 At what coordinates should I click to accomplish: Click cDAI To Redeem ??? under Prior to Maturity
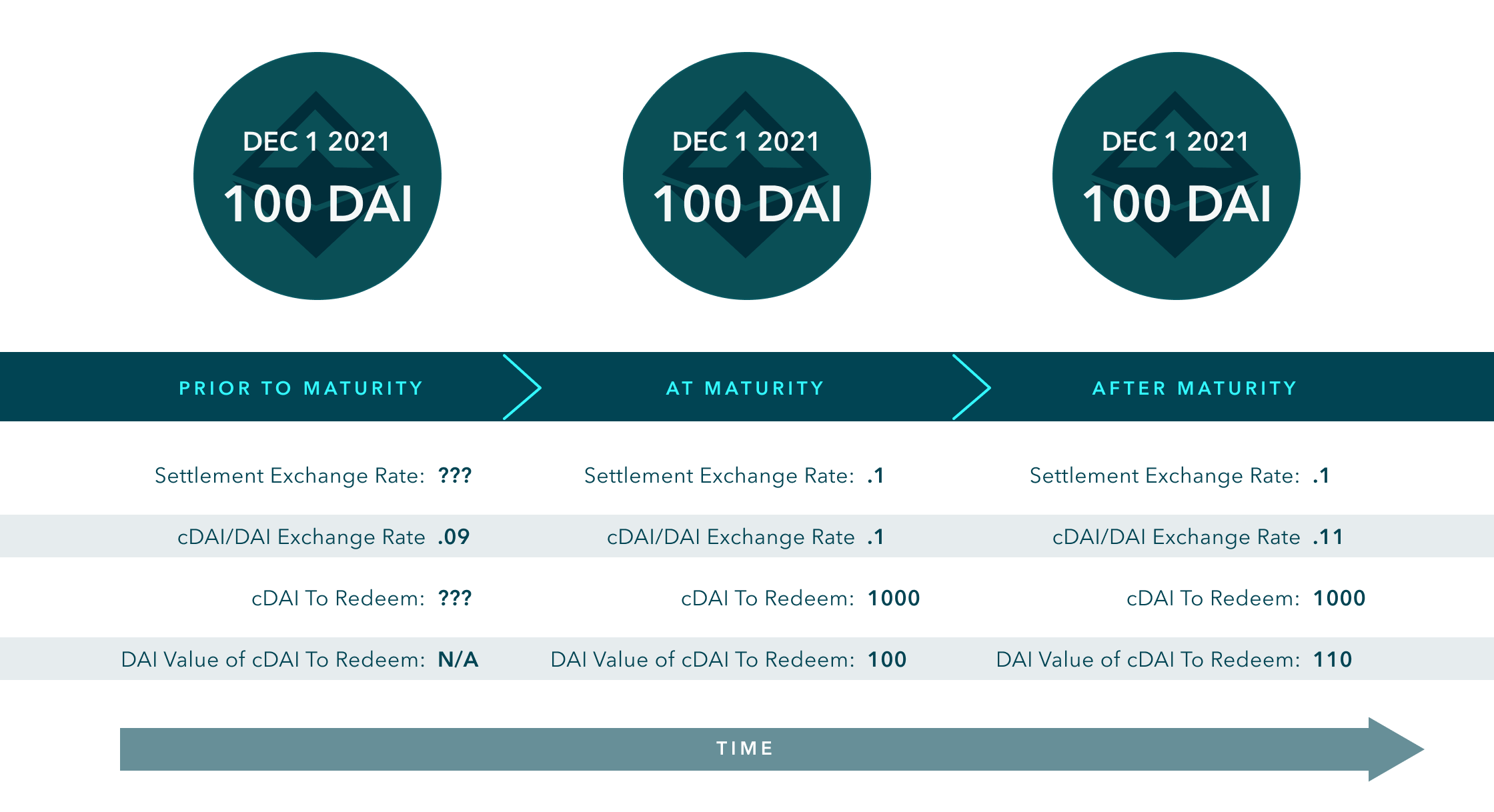tap(455, 598)
